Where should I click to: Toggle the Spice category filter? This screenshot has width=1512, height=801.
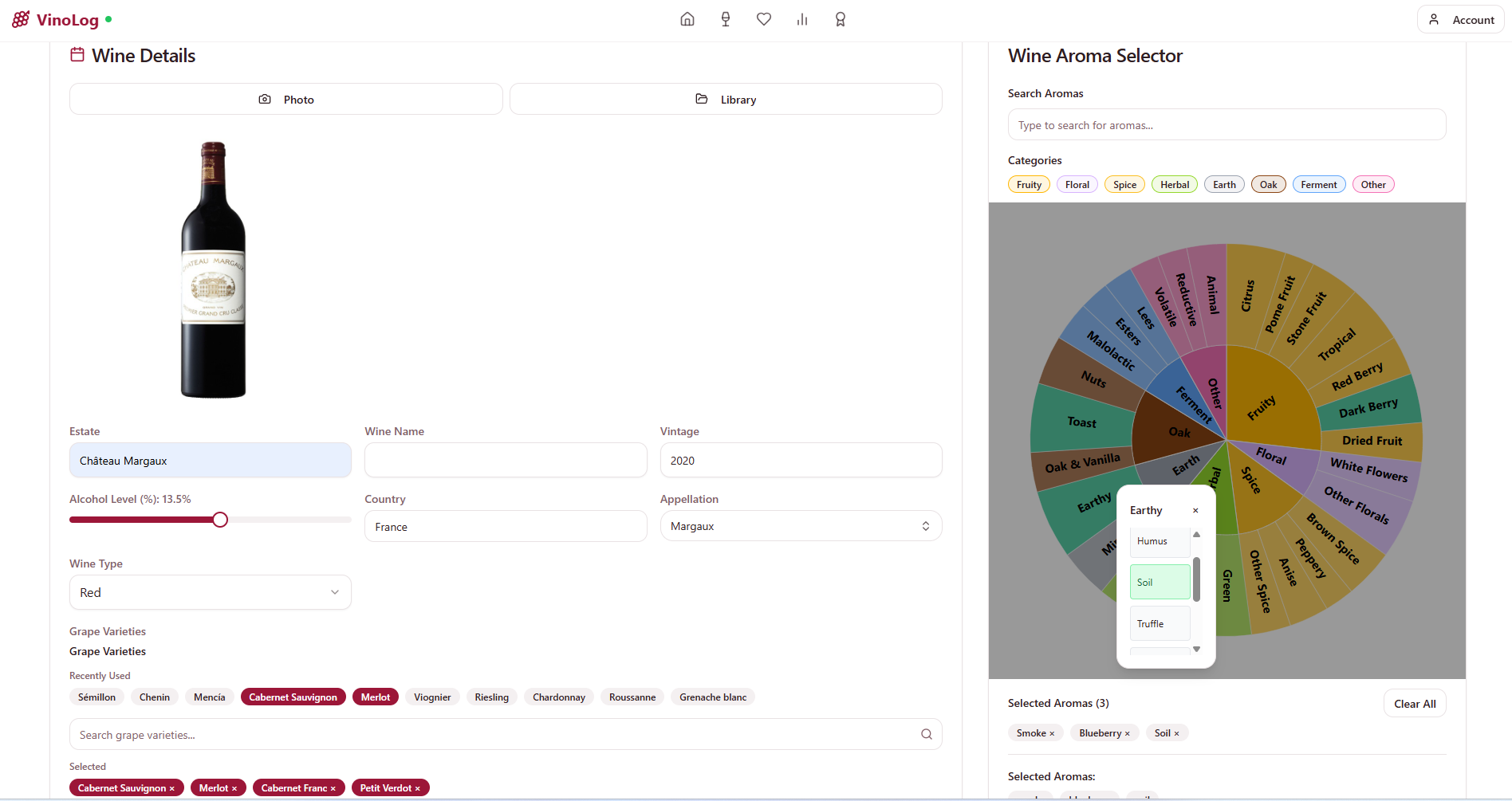(1124, 184)
